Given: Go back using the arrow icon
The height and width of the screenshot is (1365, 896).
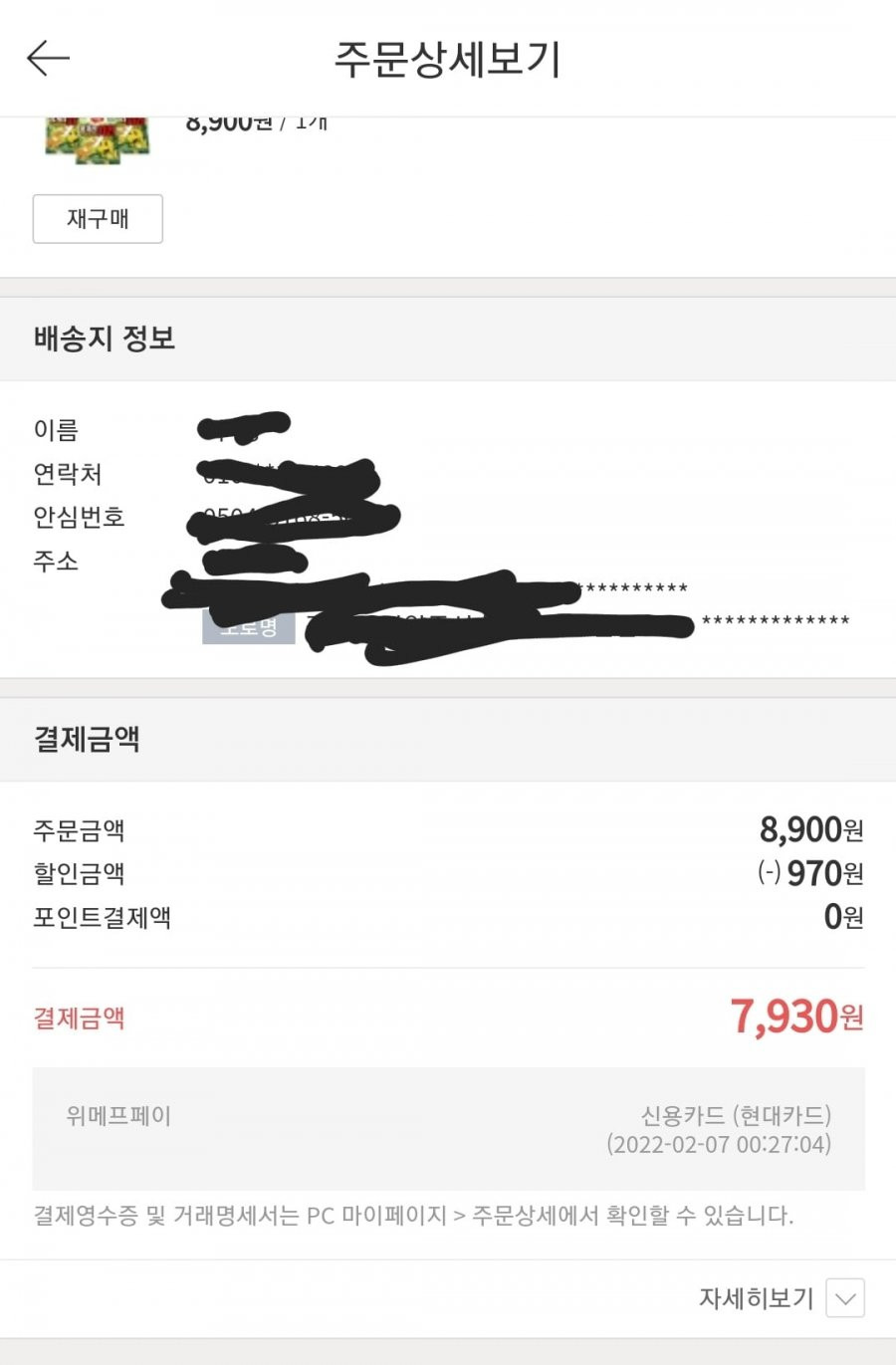Looking at the screenshot, I should click(x=48, y=59).
